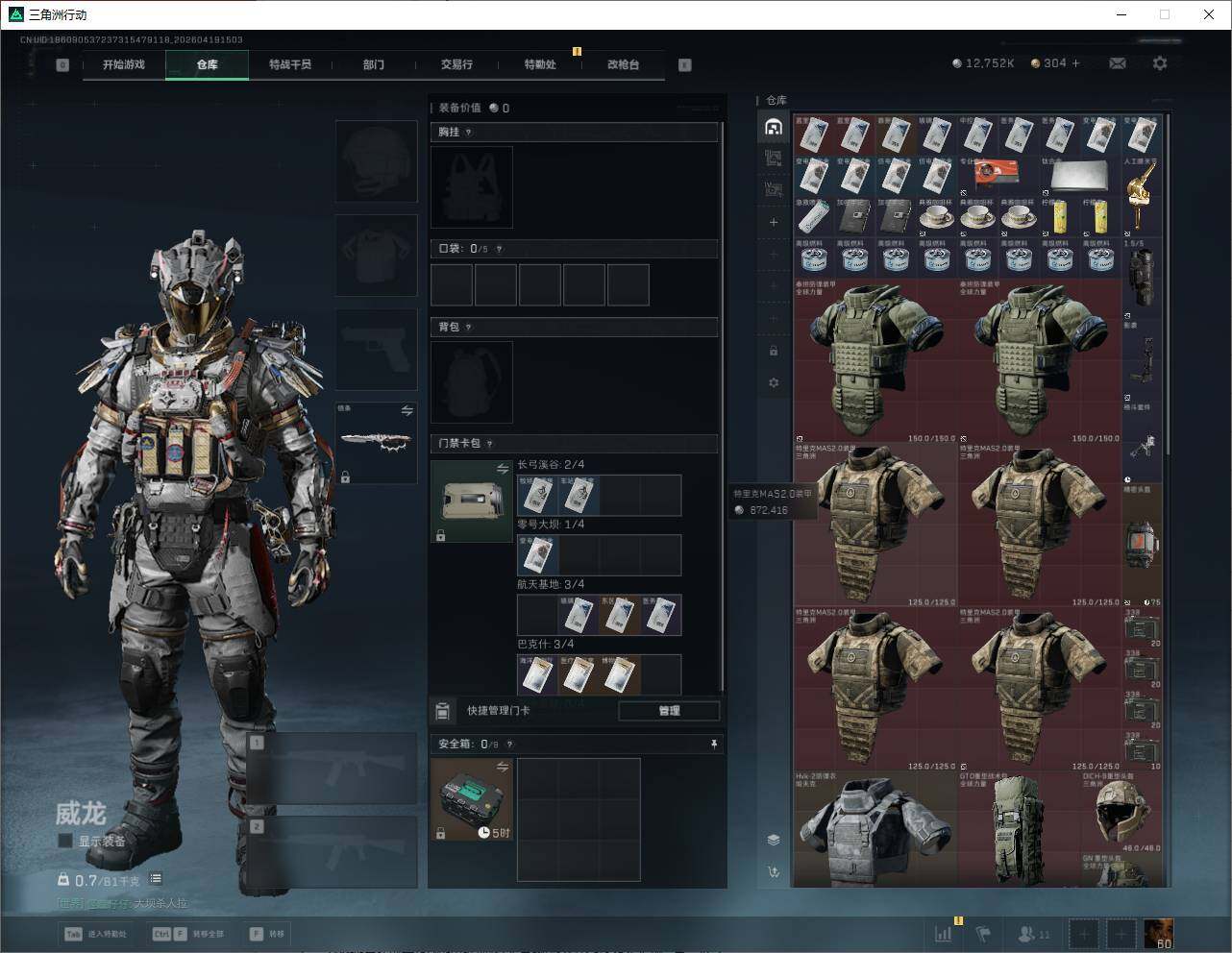
Task: Add currency with plus next to 304
Action: (x=1075, y=63)
